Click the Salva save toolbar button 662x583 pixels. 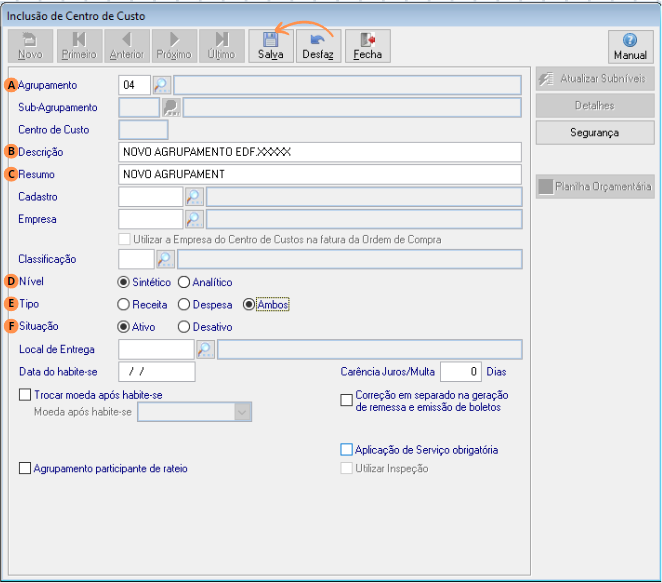coord(271,46)
